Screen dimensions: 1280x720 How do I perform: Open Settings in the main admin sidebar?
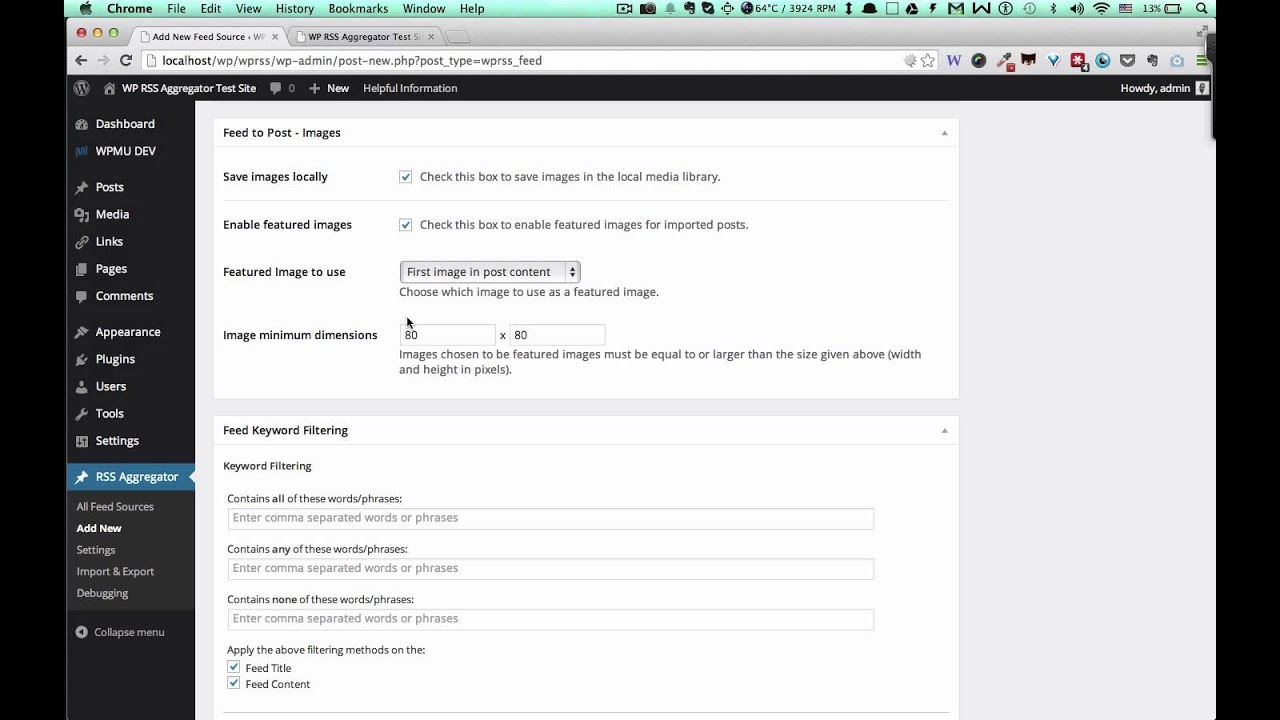coord(117,441)
